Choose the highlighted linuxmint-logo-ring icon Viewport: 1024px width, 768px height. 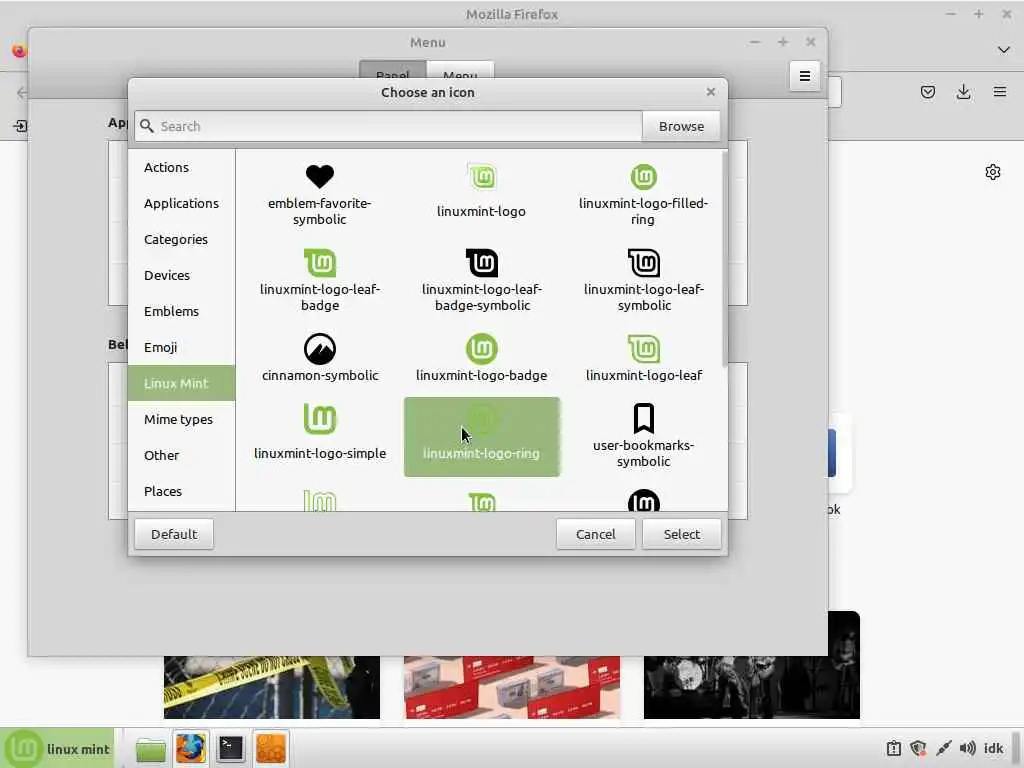click(x=482, y=436)
